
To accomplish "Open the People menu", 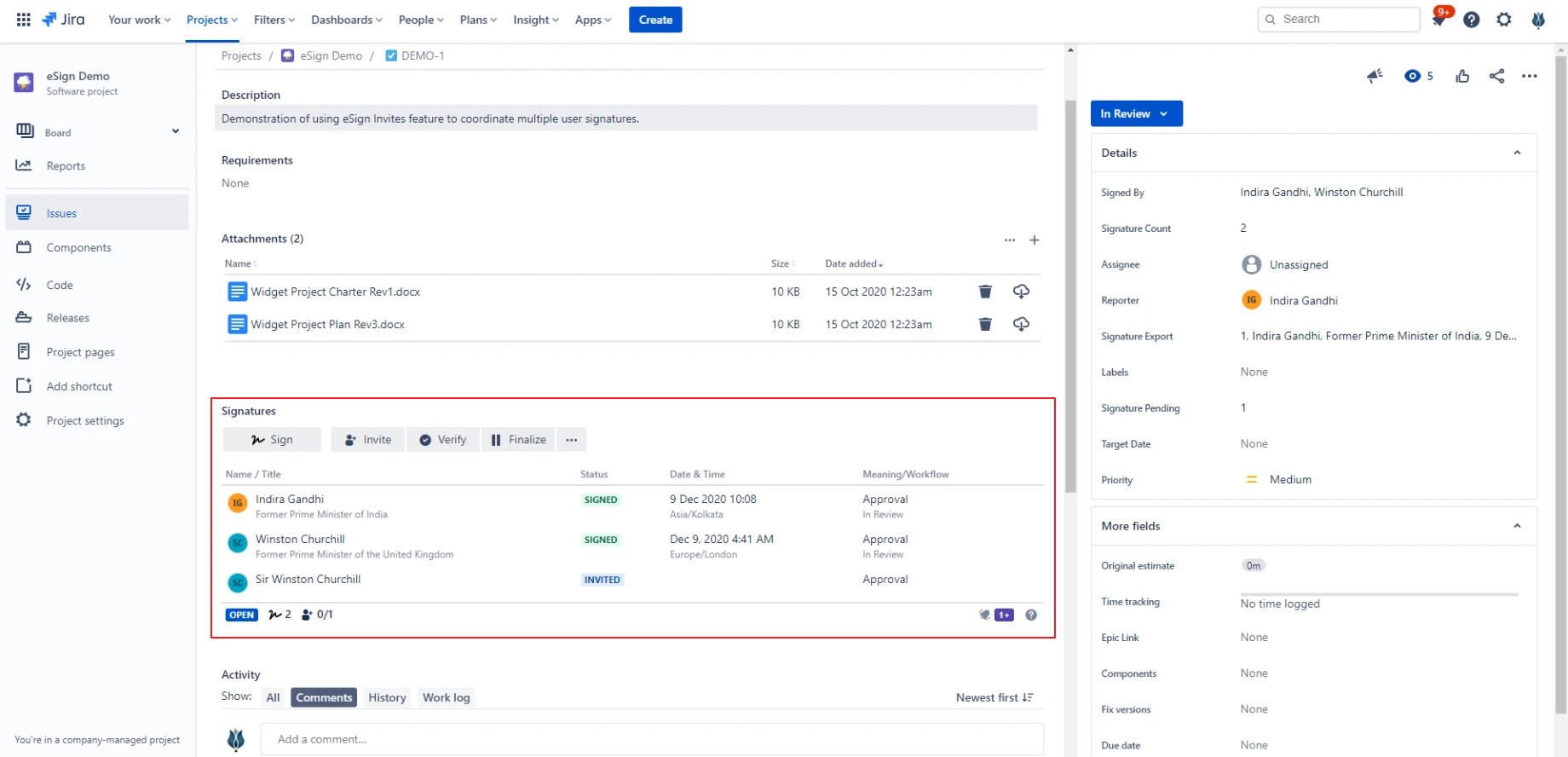I will (421, 20).
